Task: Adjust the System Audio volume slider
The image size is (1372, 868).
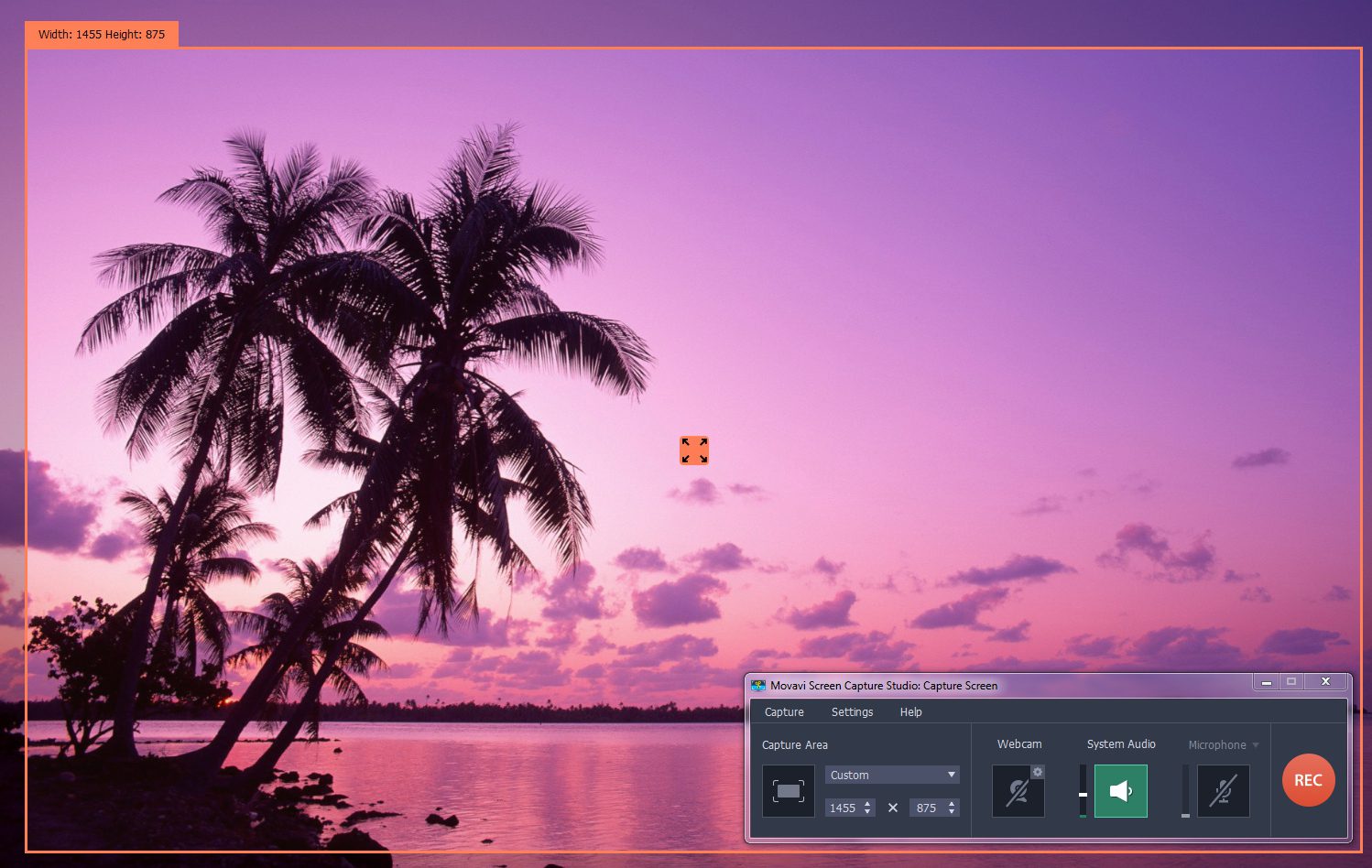Action: 1082,797
